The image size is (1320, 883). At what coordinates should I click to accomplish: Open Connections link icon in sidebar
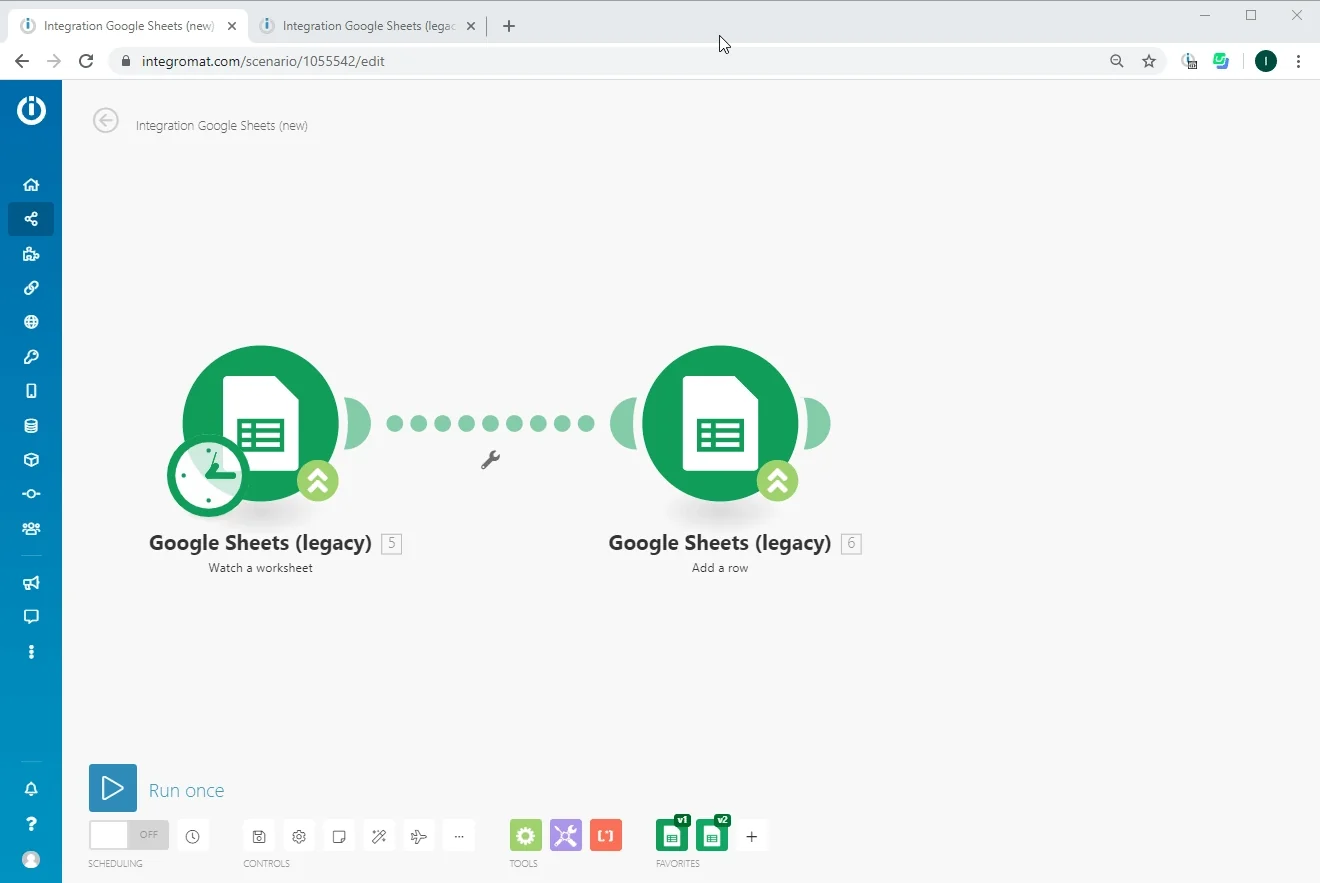[31, 288]
